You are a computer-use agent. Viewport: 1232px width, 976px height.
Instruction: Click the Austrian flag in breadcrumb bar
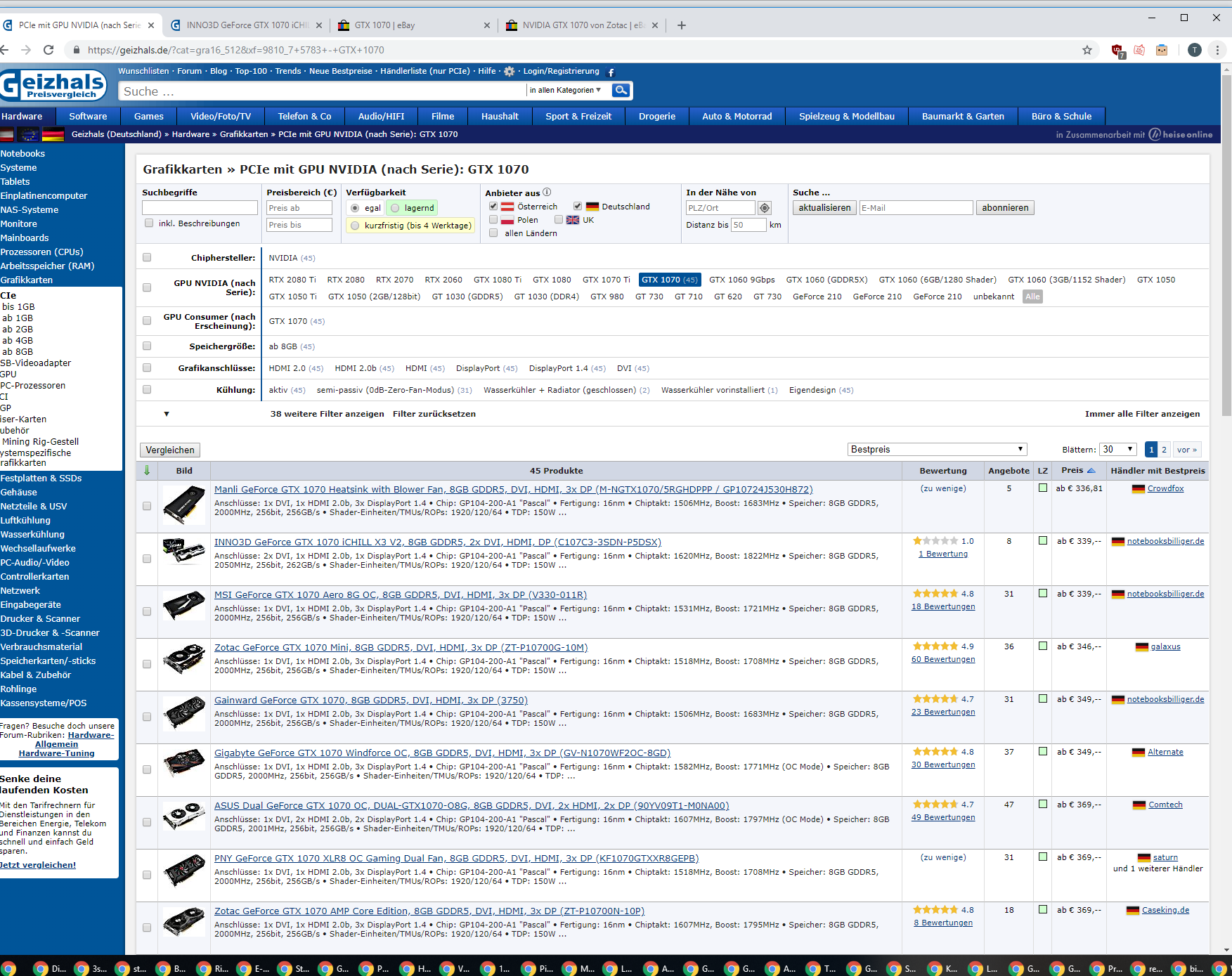[7, 134]
